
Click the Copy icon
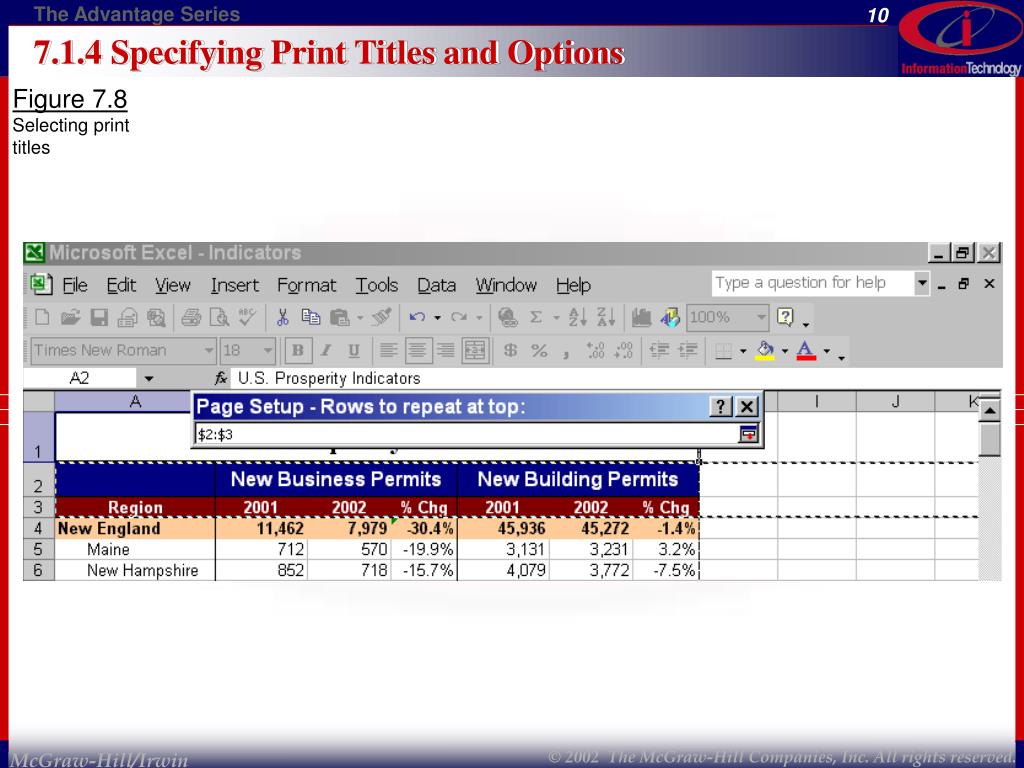click(x=310, y=318)
